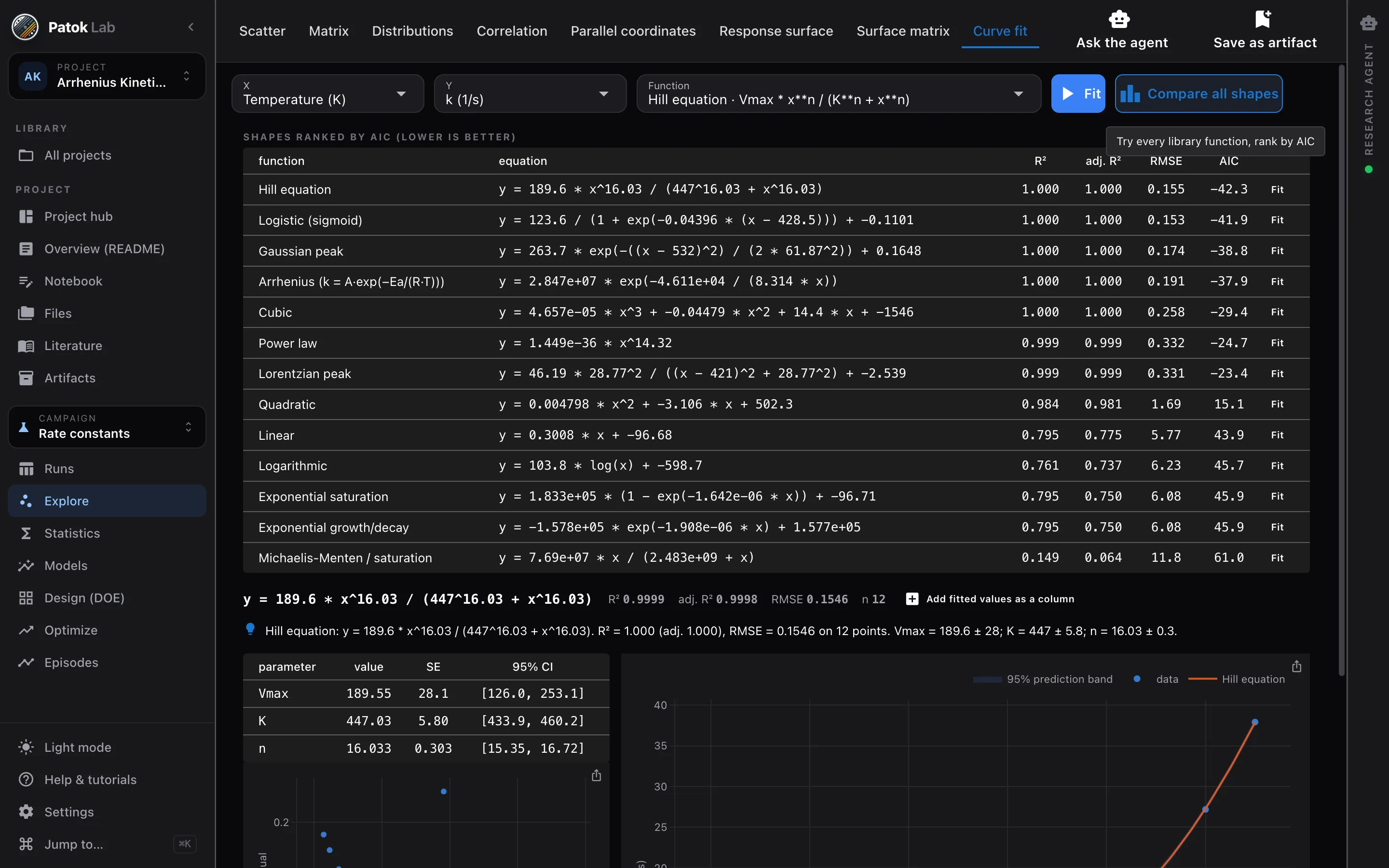Switch to the Parallel coordinates tab
This screenshot has height=868, width=1389.
click(x=633, y=31)
